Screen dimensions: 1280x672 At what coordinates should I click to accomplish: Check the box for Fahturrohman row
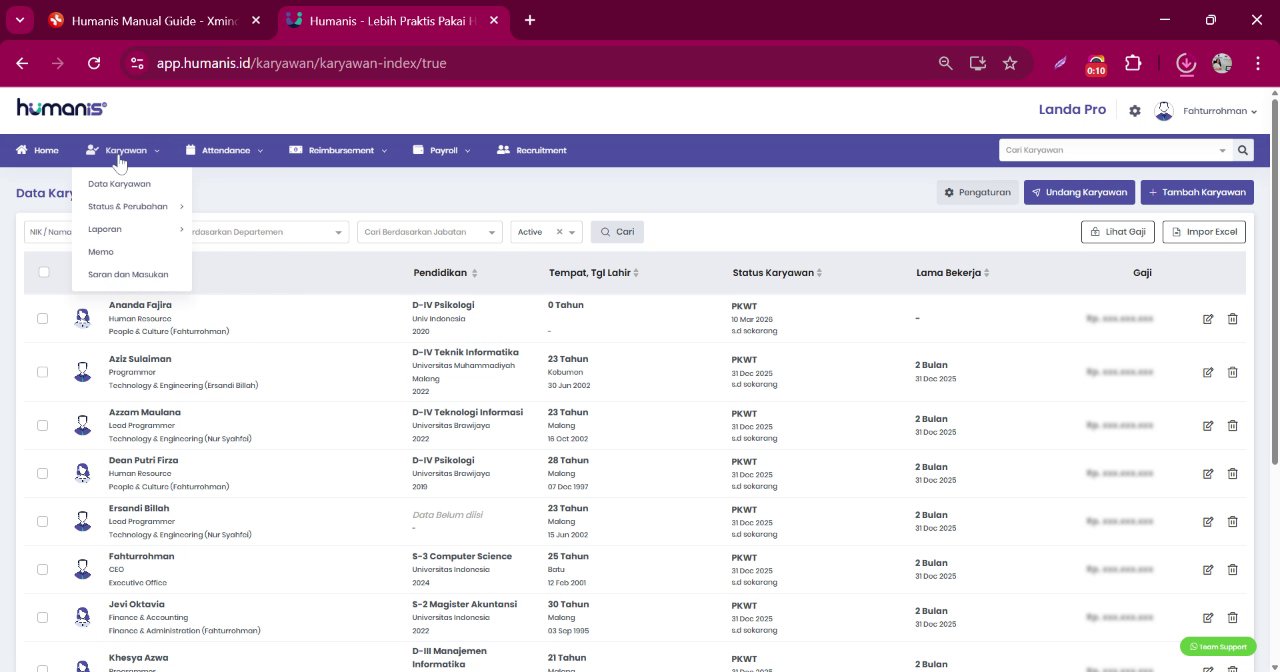42,569
